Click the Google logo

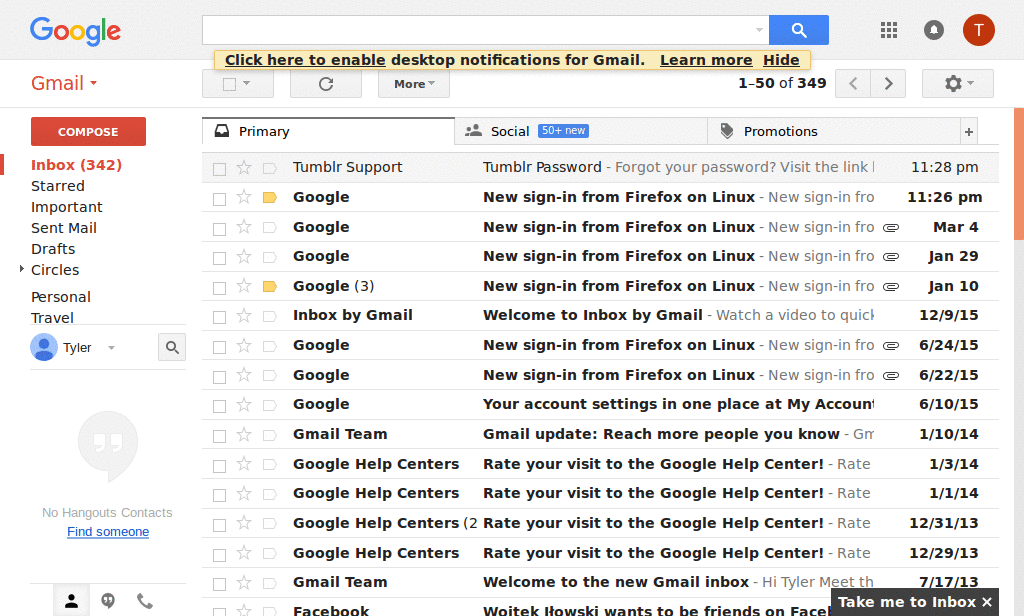[75, 31]
